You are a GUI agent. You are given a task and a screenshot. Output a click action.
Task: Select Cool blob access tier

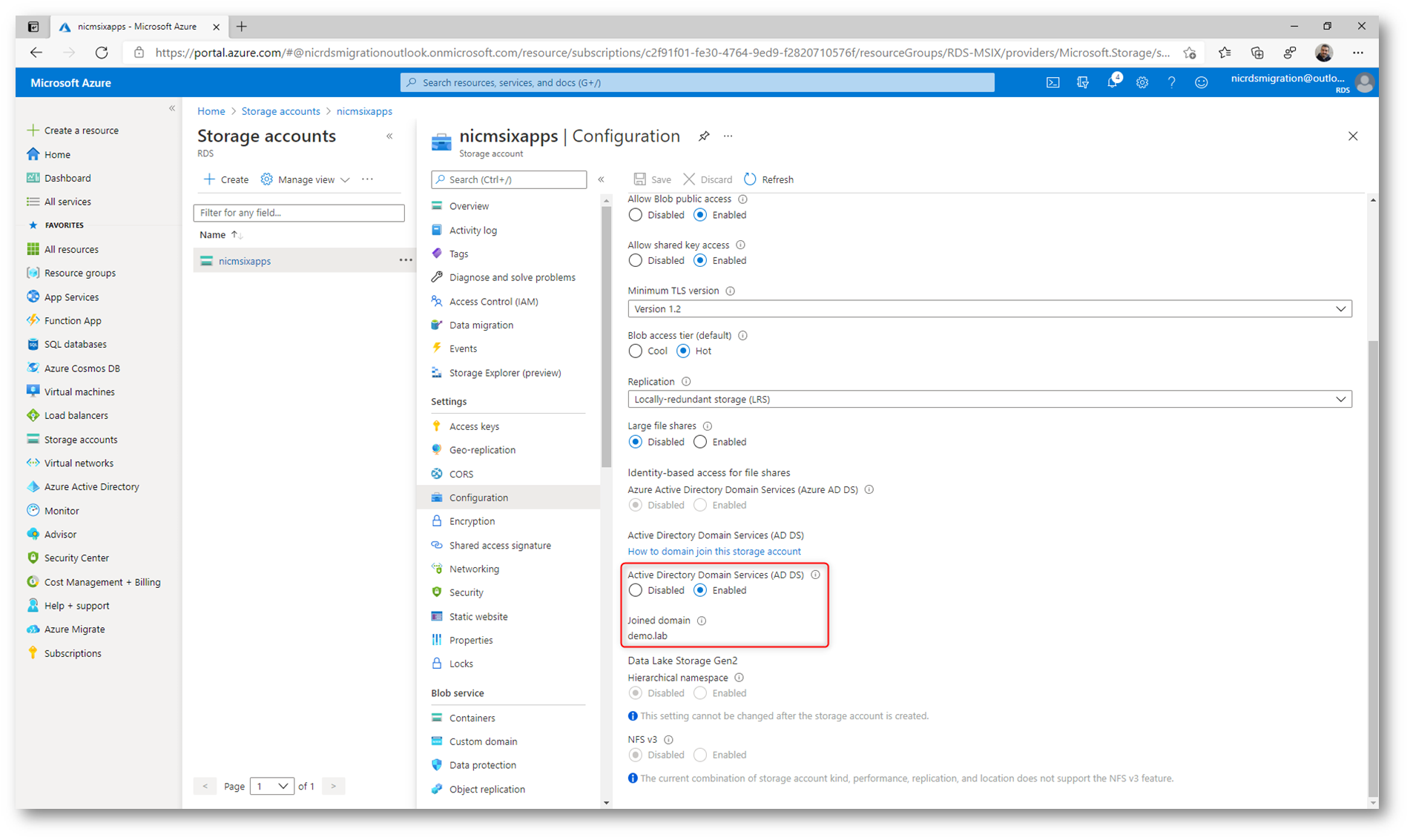point(635,351)
